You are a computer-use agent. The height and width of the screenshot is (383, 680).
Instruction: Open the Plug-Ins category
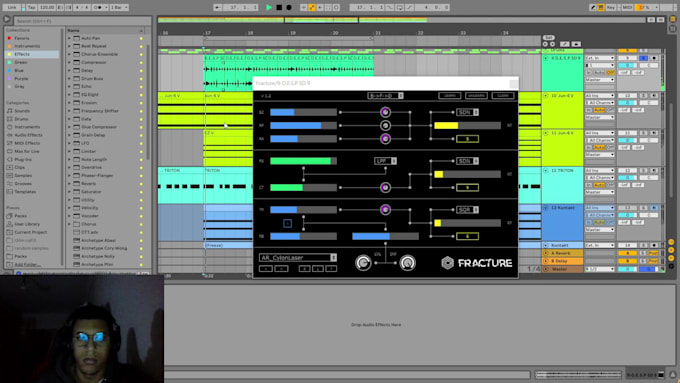(x=23, y=159)
